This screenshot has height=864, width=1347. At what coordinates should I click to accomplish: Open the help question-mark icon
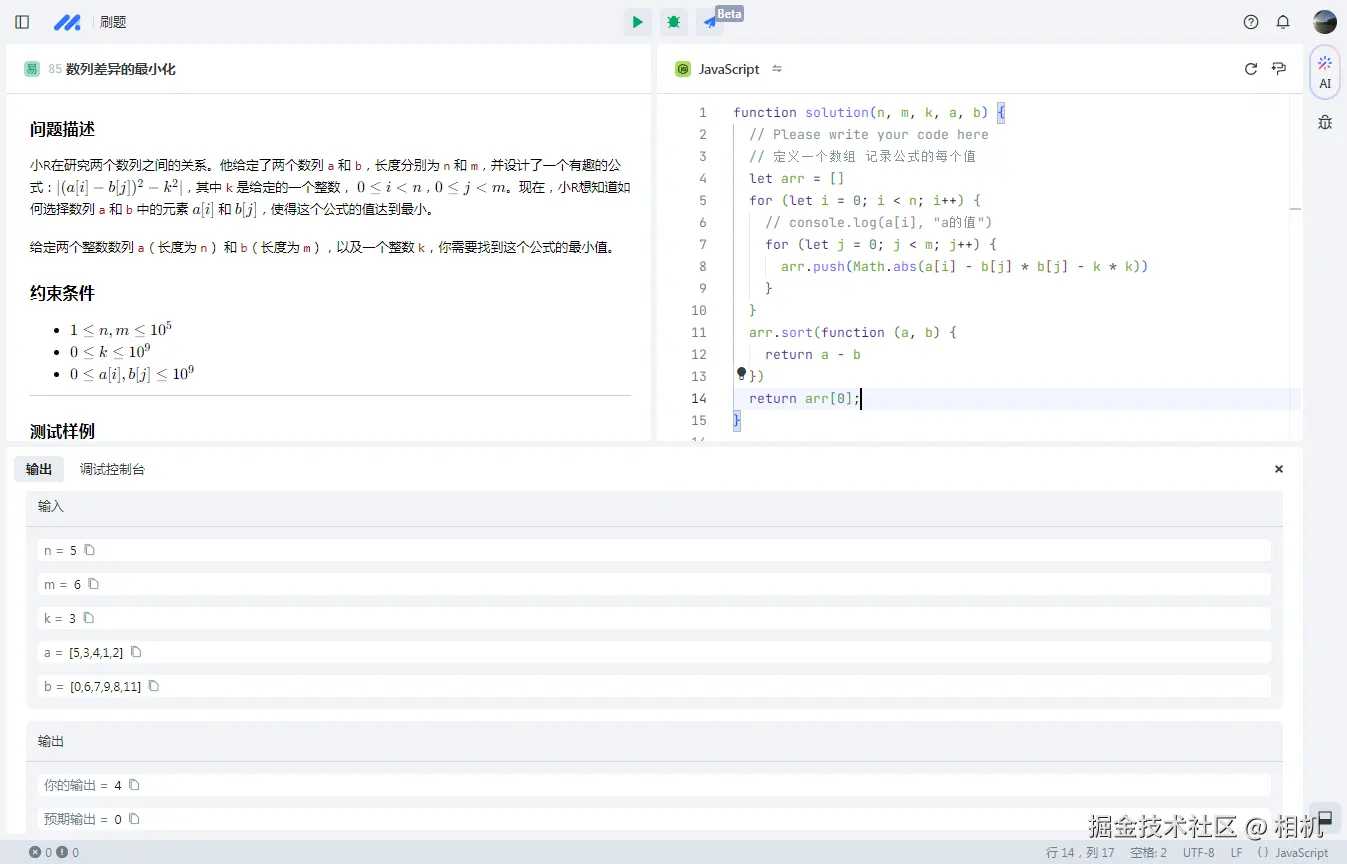point(1250,21)
